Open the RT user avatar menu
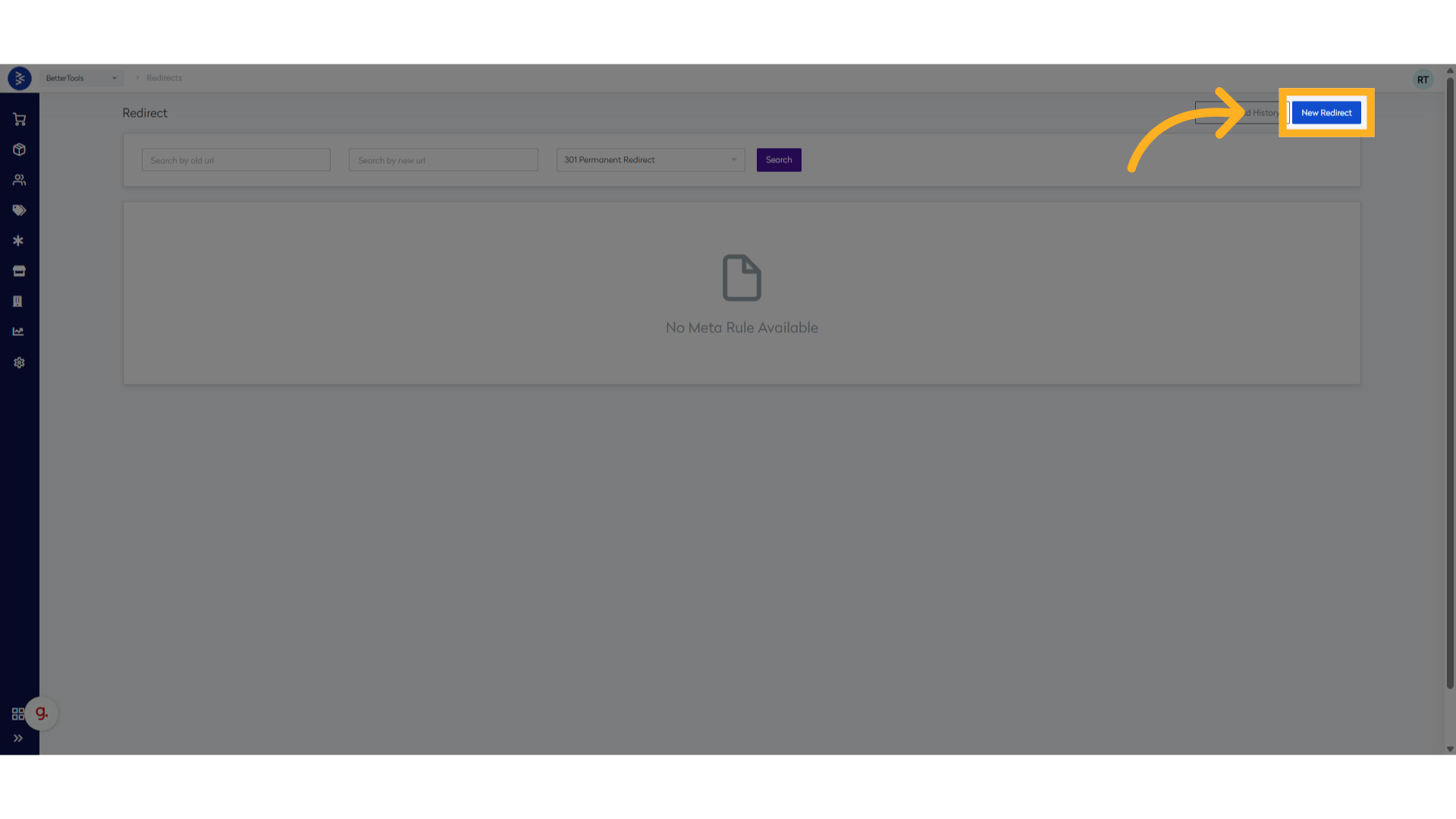The width and height of the screenshot is (1456, 819). [x=1423, y=80]
